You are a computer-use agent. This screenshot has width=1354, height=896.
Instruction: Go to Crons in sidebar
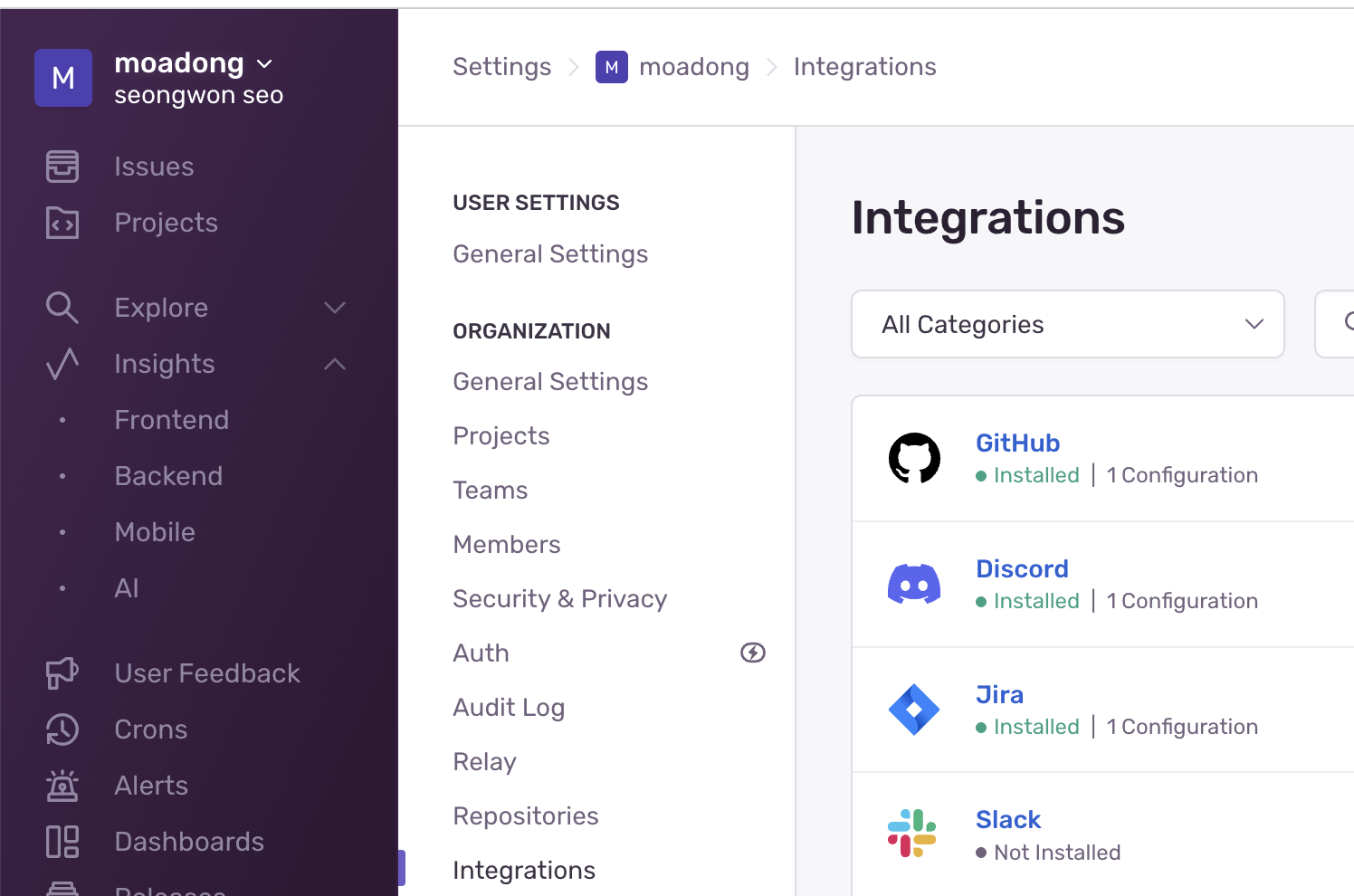tap(151, 729)
